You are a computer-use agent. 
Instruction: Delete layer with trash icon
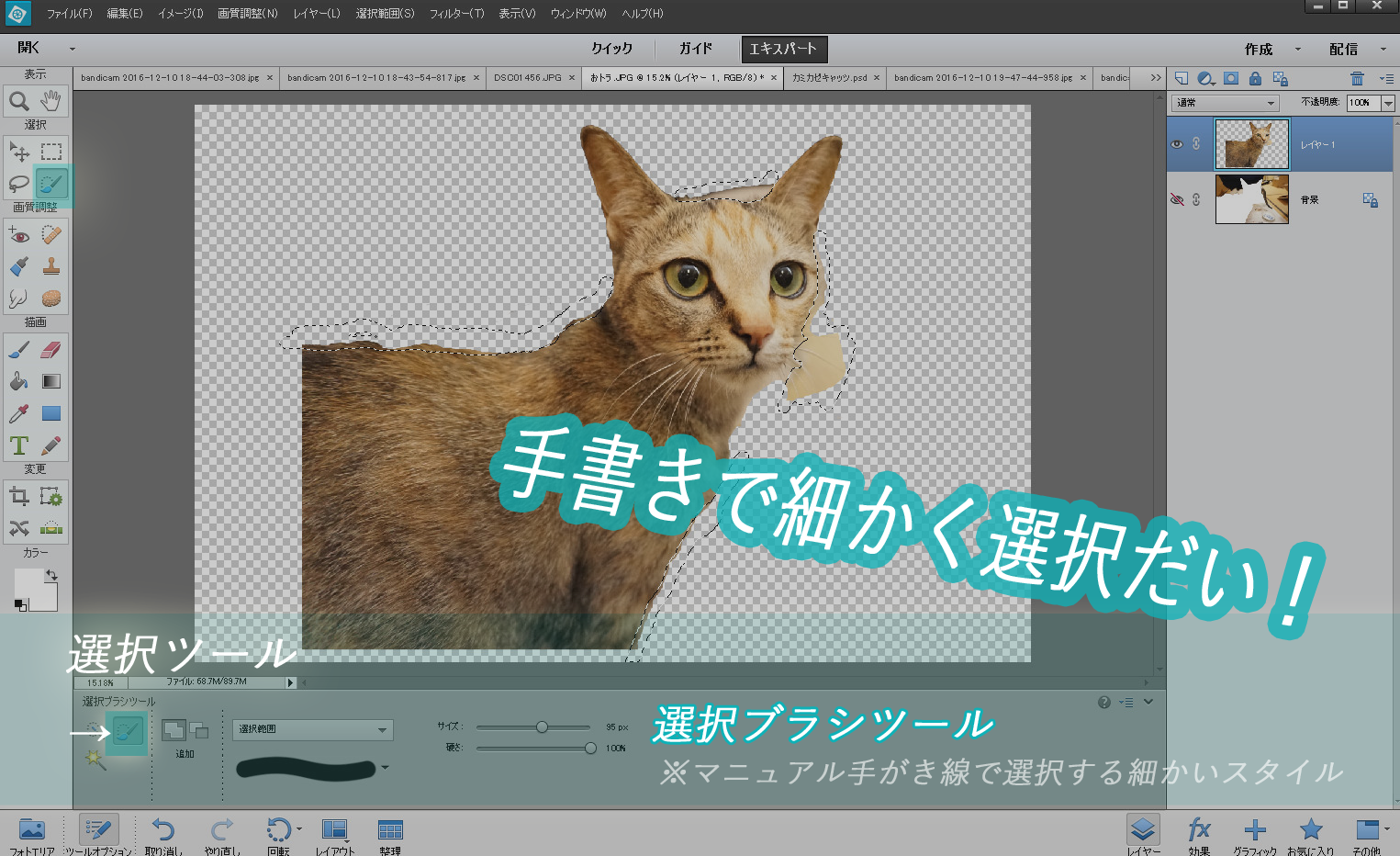(x=1357, y=78)
